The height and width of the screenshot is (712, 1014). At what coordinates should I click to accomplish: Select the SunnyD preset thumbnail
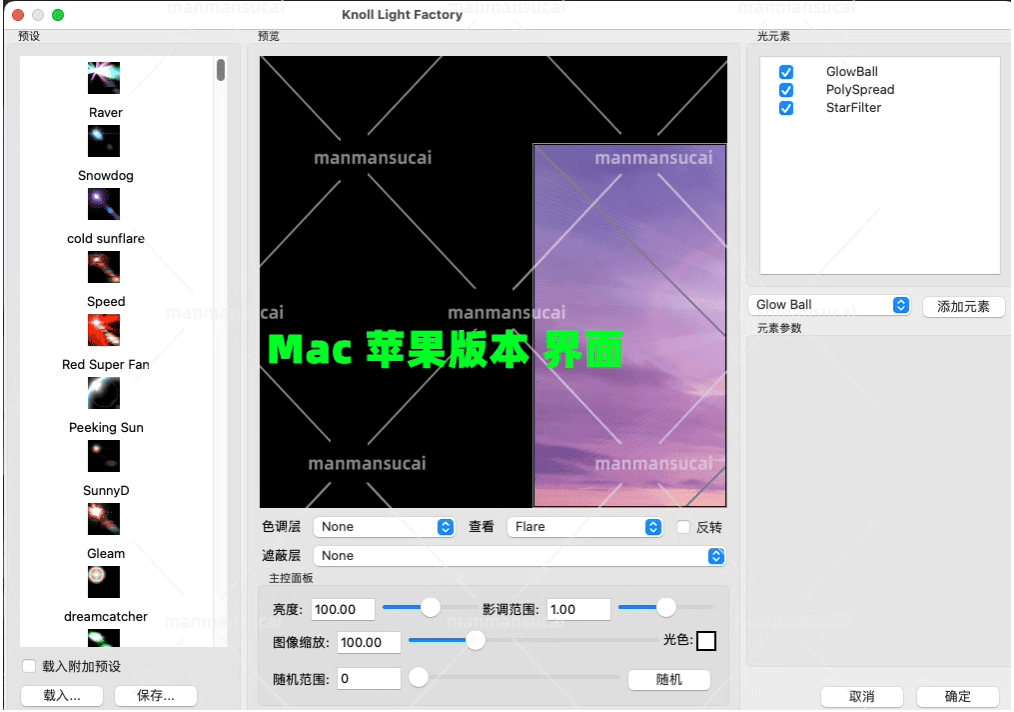103,456
